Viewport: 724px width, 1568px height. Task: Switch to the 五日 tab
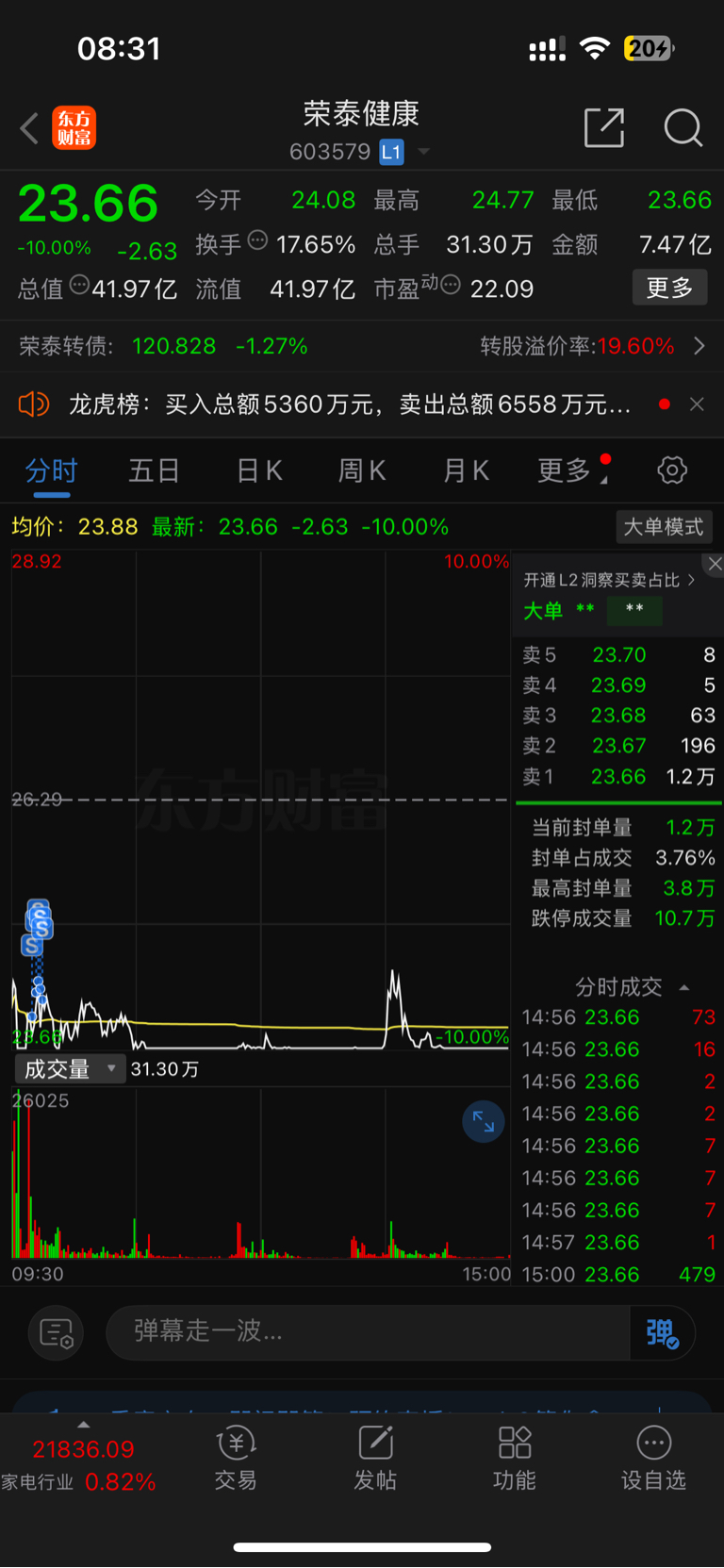154,470
